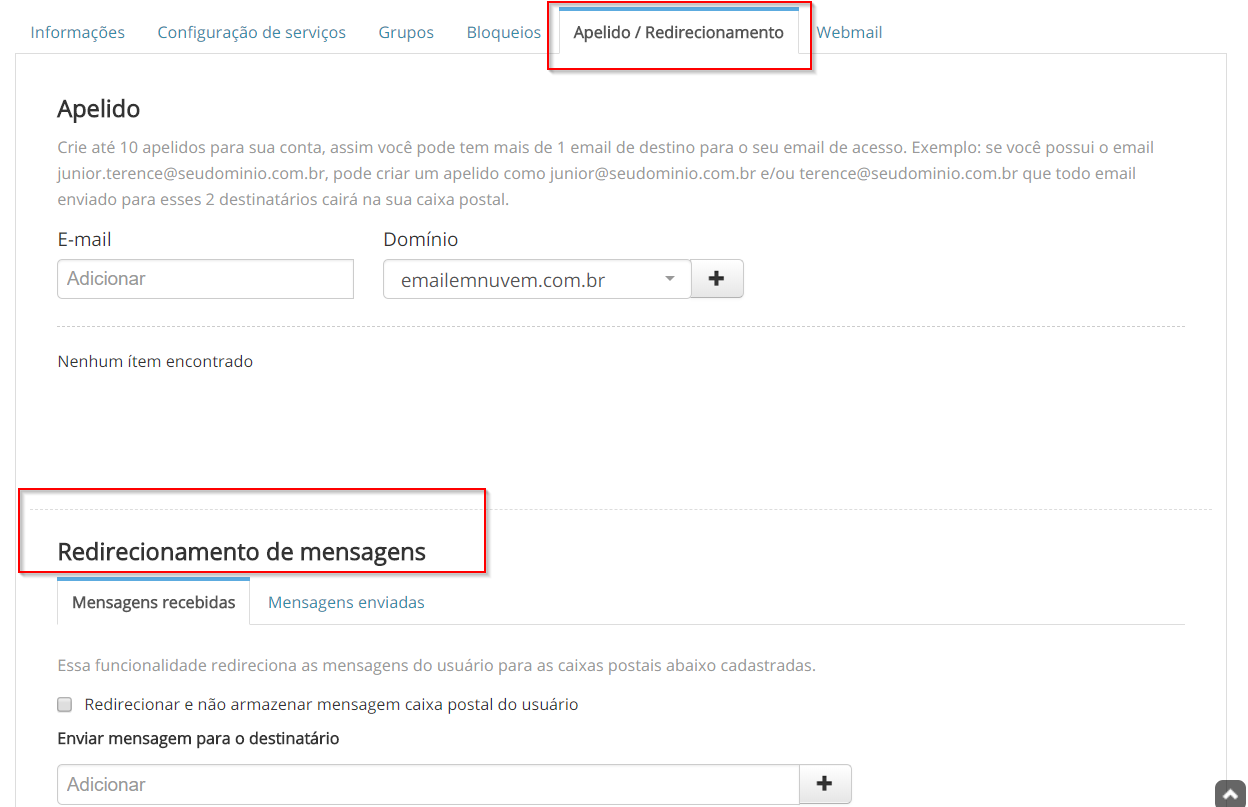Focus the E-mail alias Adicionar field
Viewport: 1248px width, 807px height.
pos(205,279)
